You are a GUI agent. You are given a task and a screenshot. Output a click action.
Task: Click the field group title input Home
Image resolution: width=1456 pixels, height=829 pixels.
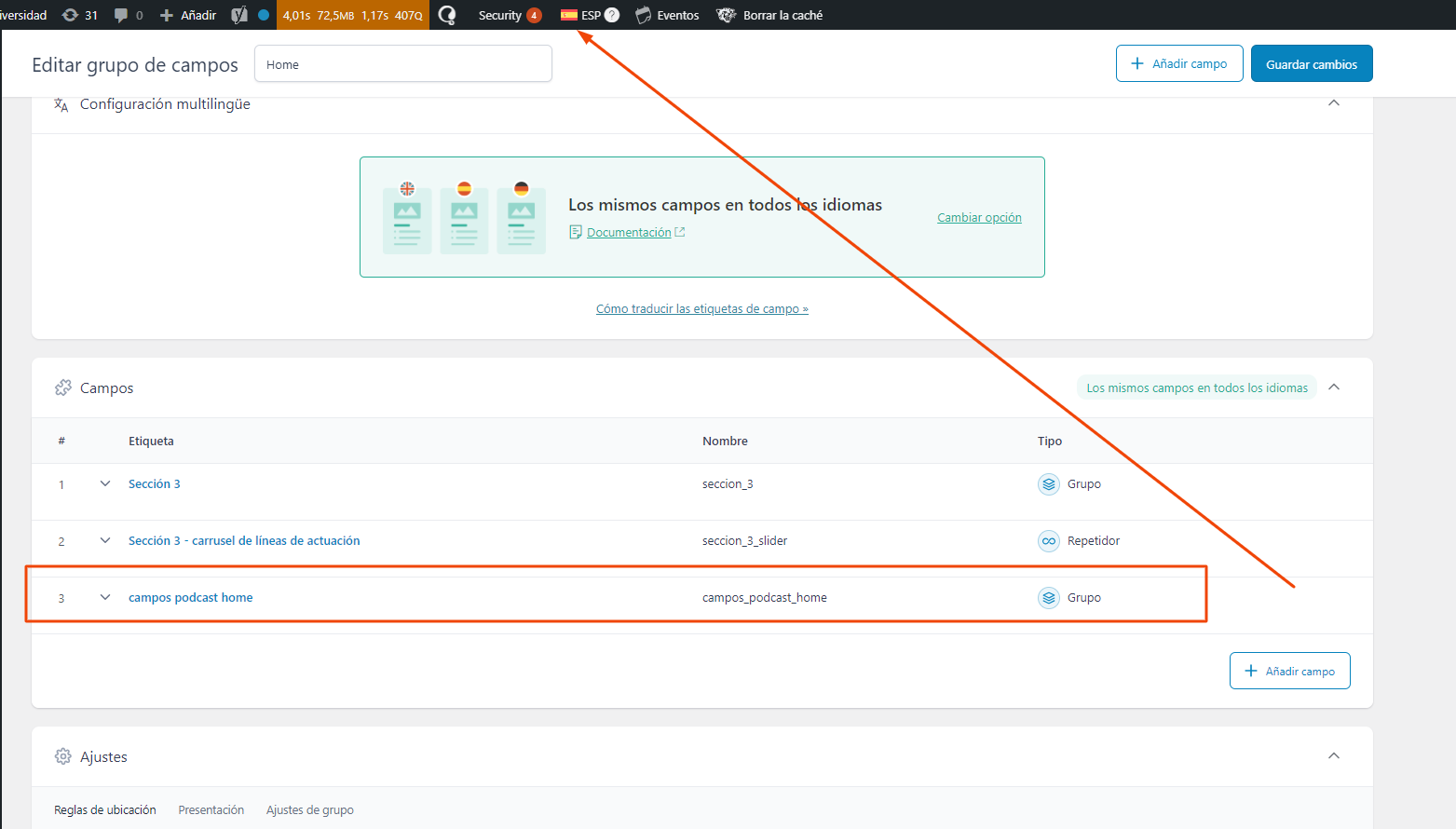tap(402, 64)
